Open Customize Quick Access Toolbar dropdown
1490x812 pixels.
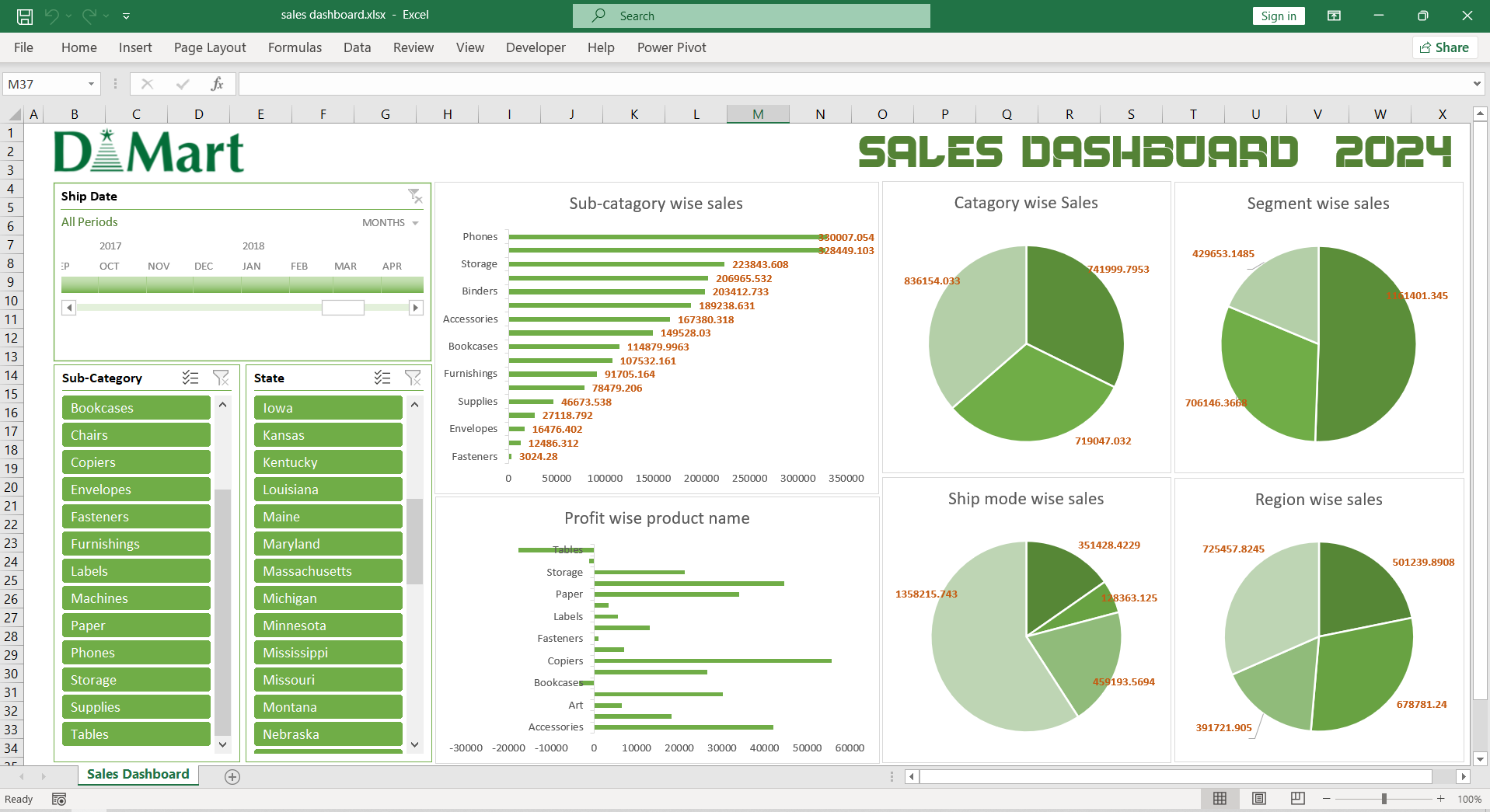coord(126,16)
